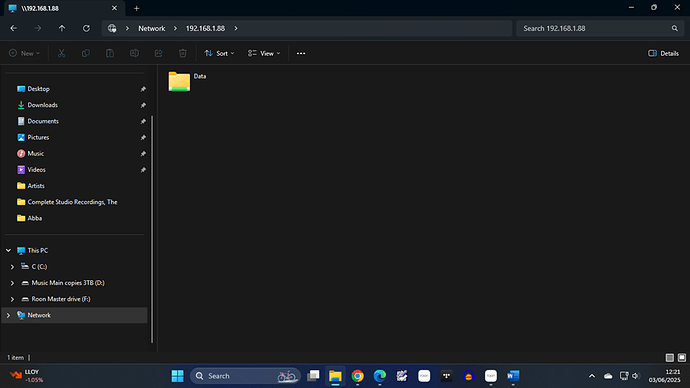Click the search magnifier icon
690x388 pixels.
pos(675,28)
